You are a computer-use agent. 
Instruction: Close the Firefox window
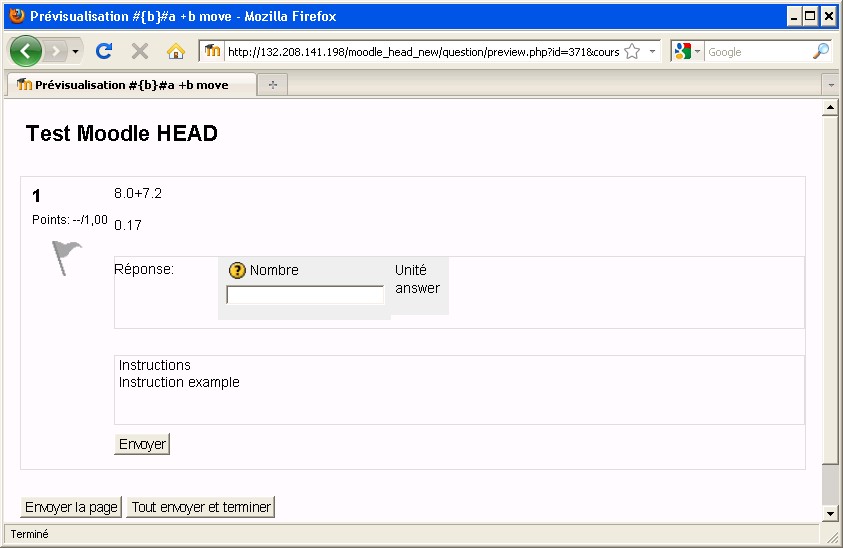(x=829, y=17)
